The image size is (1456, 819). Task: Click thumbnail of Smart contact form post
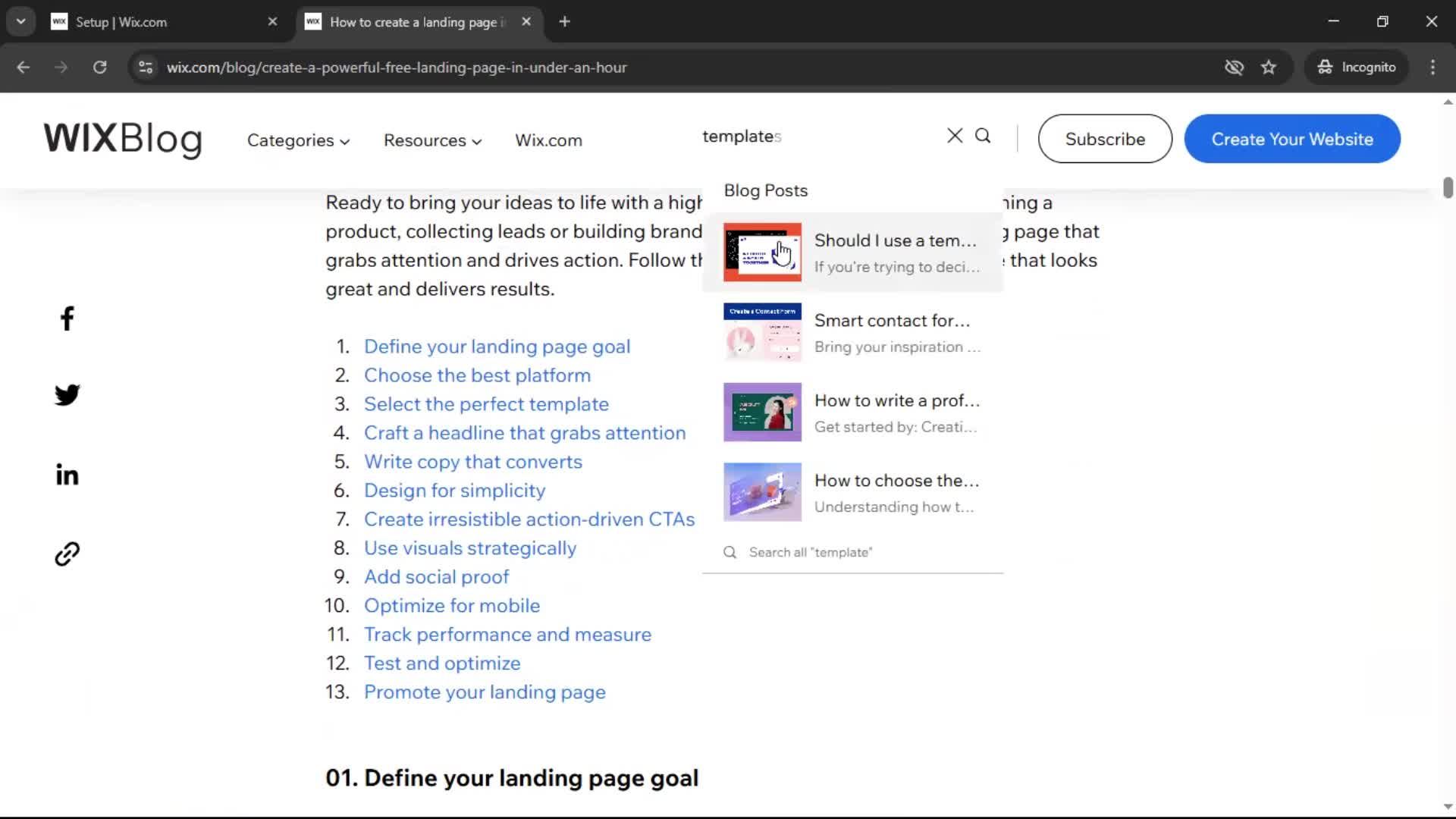(762, 332)
